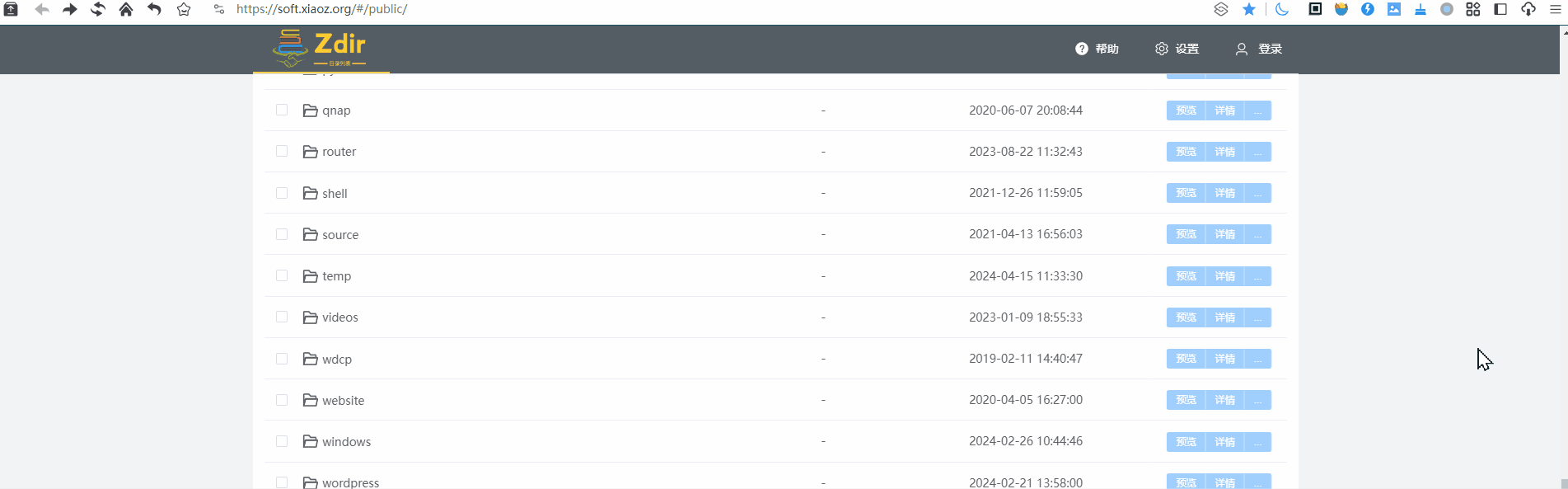1568x489 pixels.
Task: Click the blue bookmark star icon
Action: 1249,9
